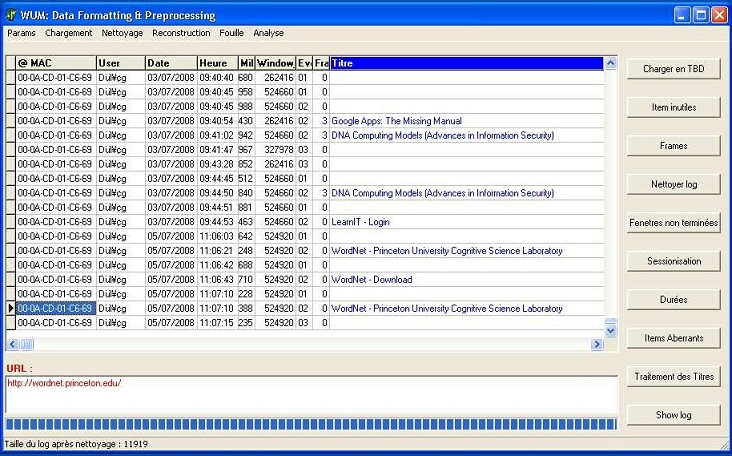Image resolution: width=732 pixels, height=456 pixels.
Task: Click the Show log button
Action: point(673,415)
